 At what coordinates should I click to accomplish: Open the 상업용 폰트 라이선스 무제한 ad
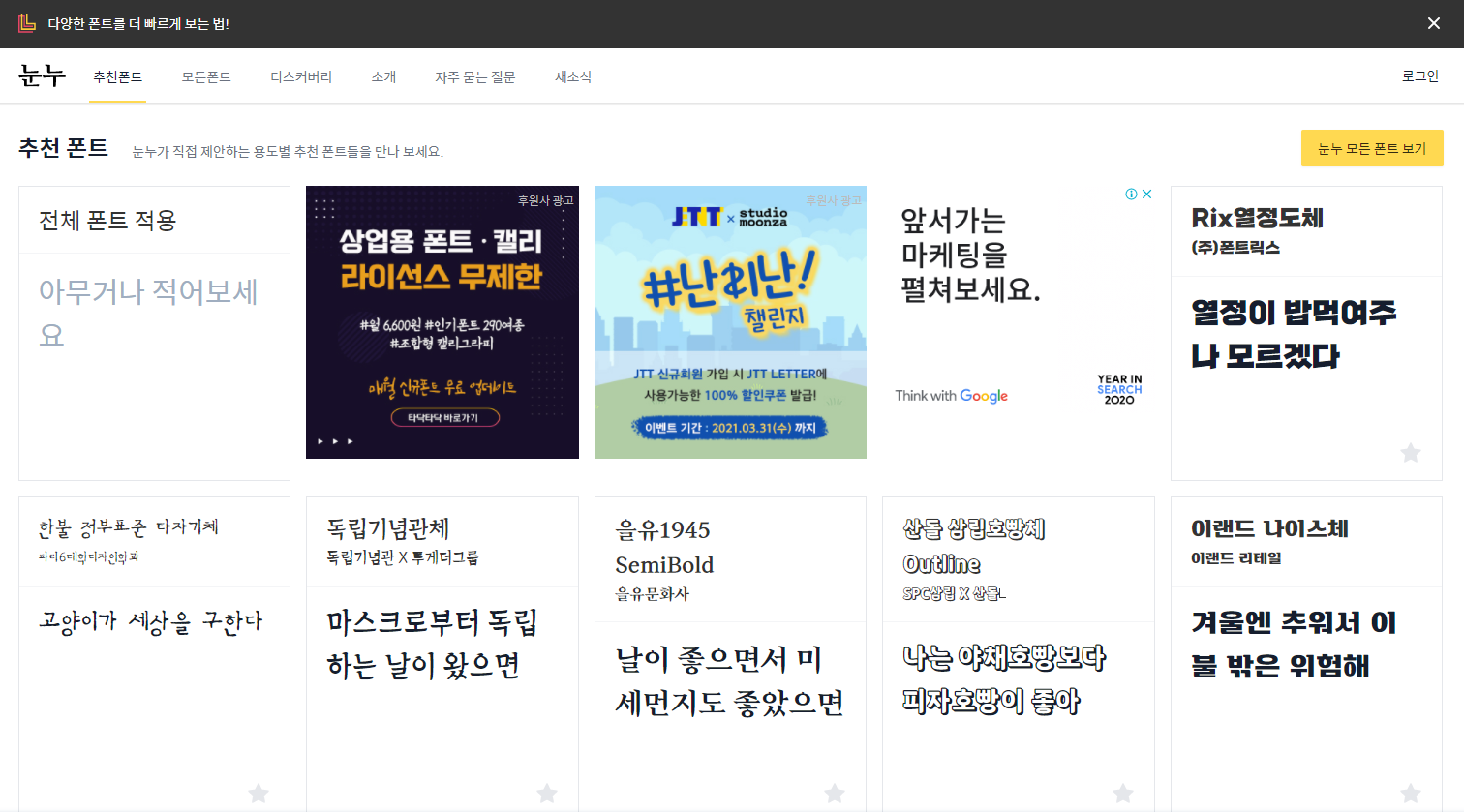[442, 322]
